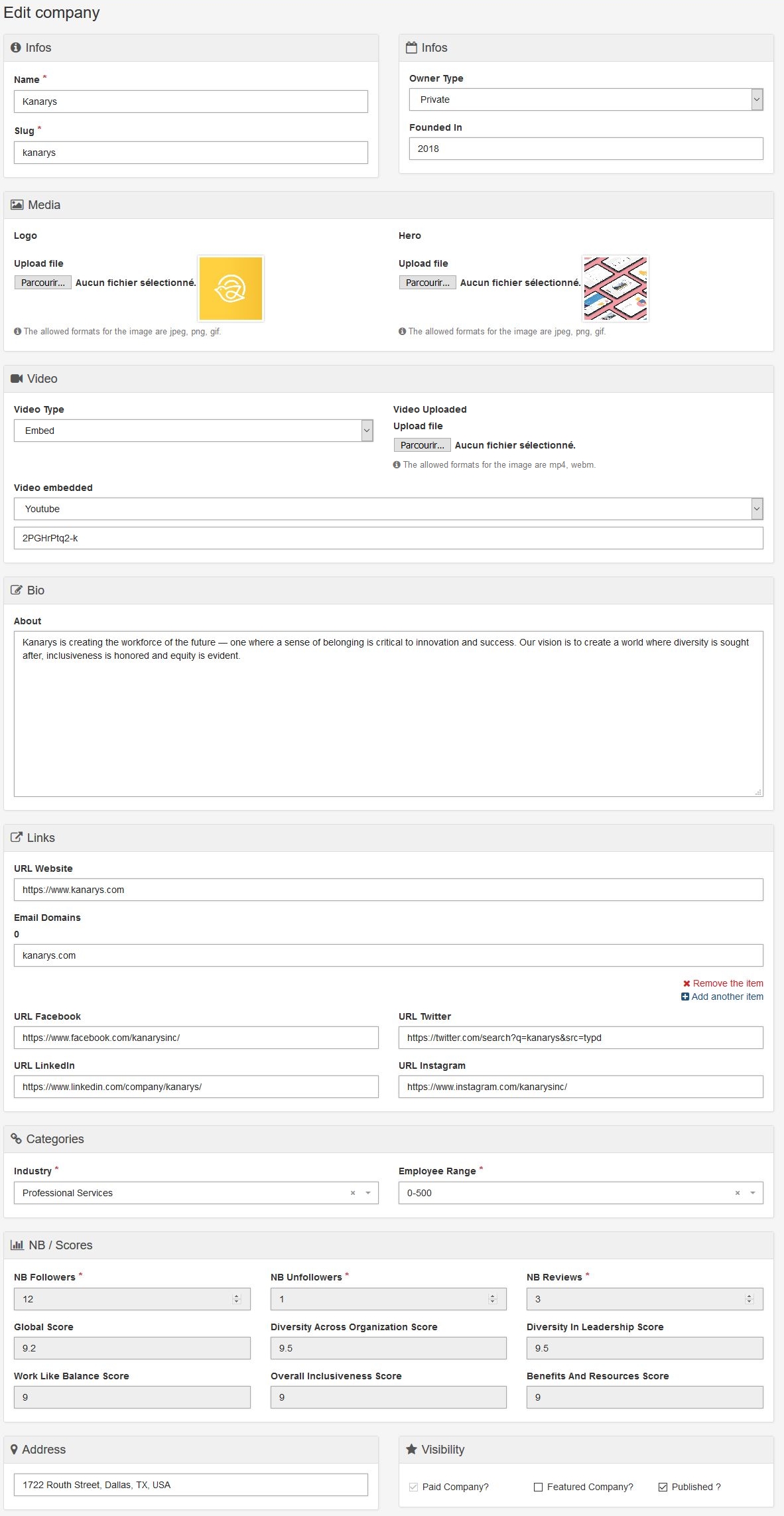Viewport: 784px width, 1516px height.
Task: Open the Video Type Embed dropdown
Action: 194,431
